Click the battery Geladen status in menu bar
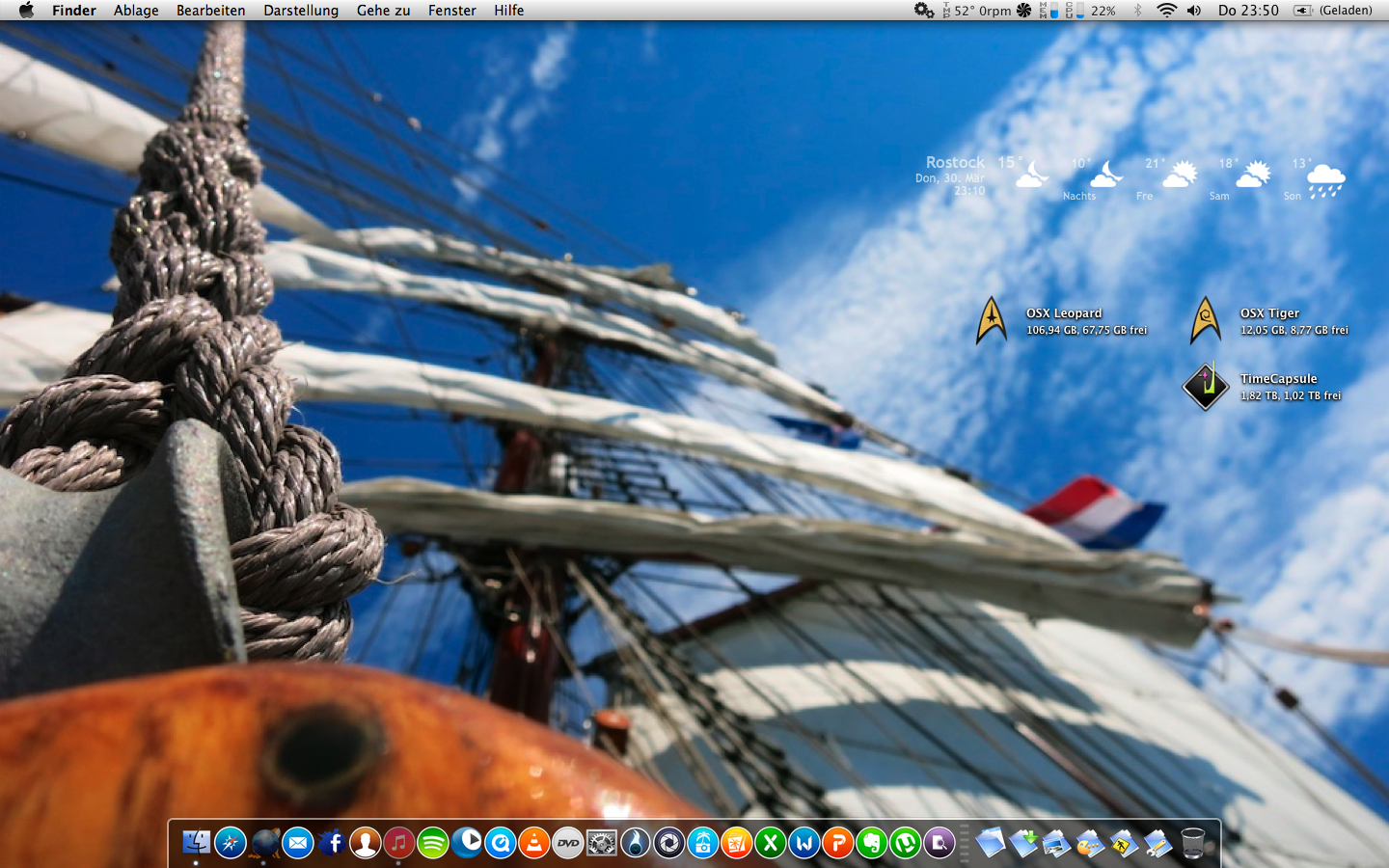Screen dimensions: 1389x868 pos(1333,11)
